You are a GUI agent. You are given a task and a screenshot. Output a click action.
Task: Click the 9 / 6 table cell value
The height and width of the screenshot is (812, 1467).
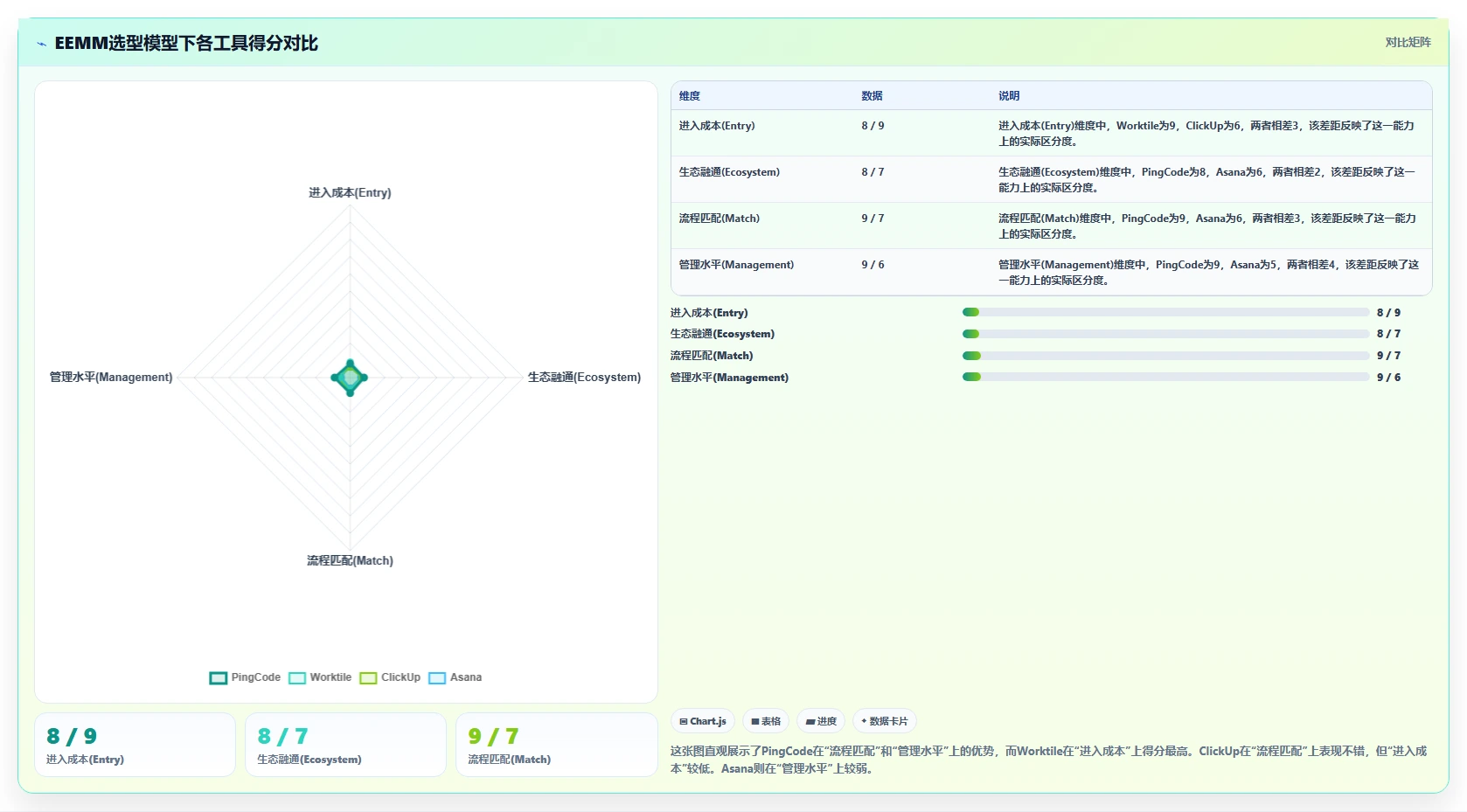(873, 265)
